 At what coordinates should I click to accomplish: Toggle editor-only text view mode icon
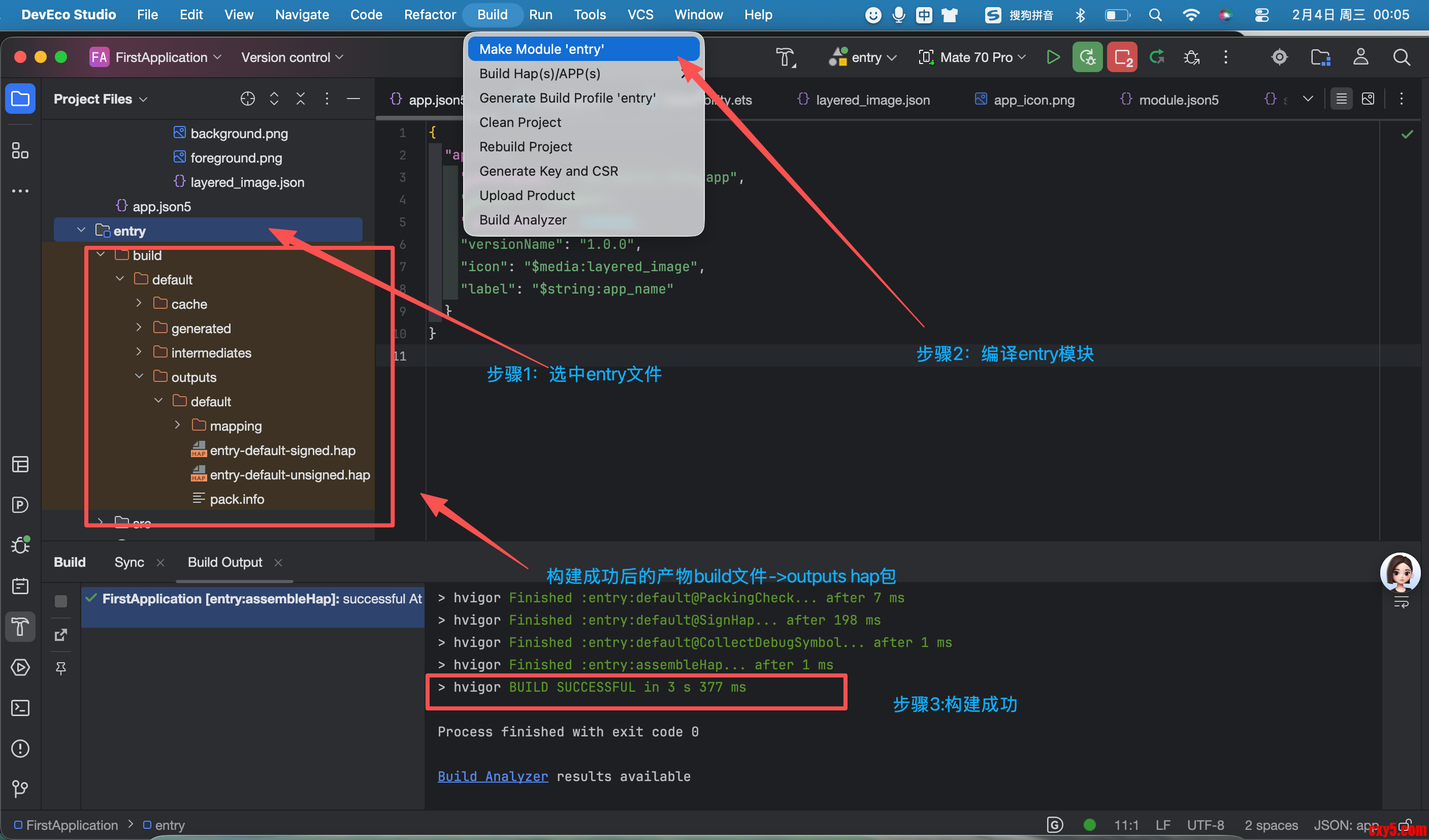click(1341, 99)
